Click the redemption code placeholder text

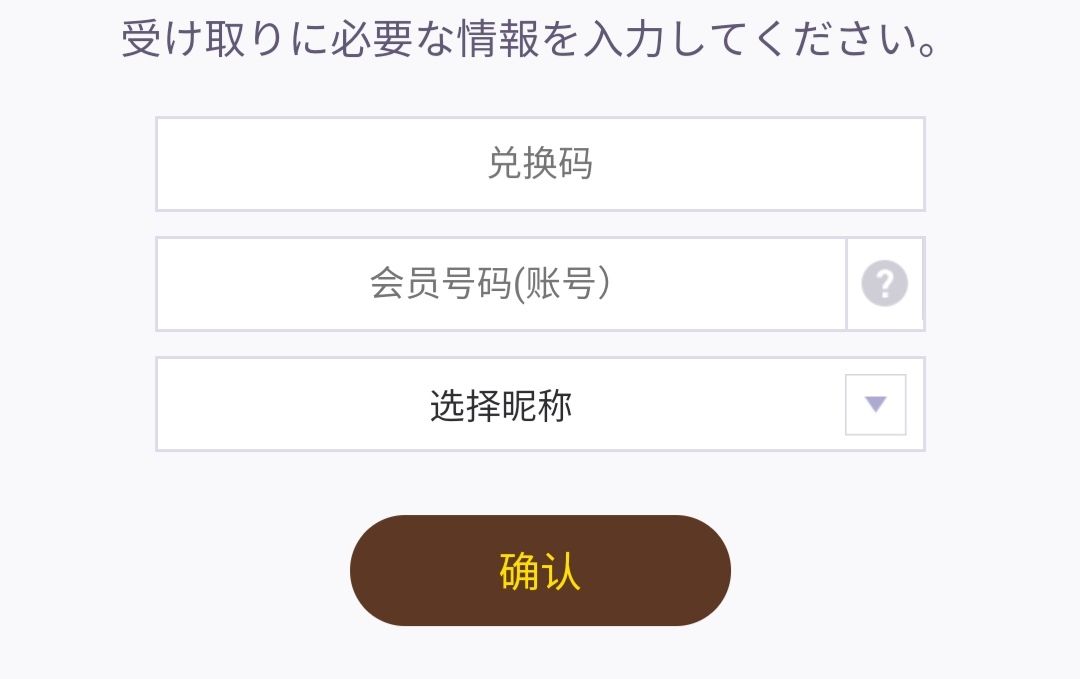click(540, 164)
